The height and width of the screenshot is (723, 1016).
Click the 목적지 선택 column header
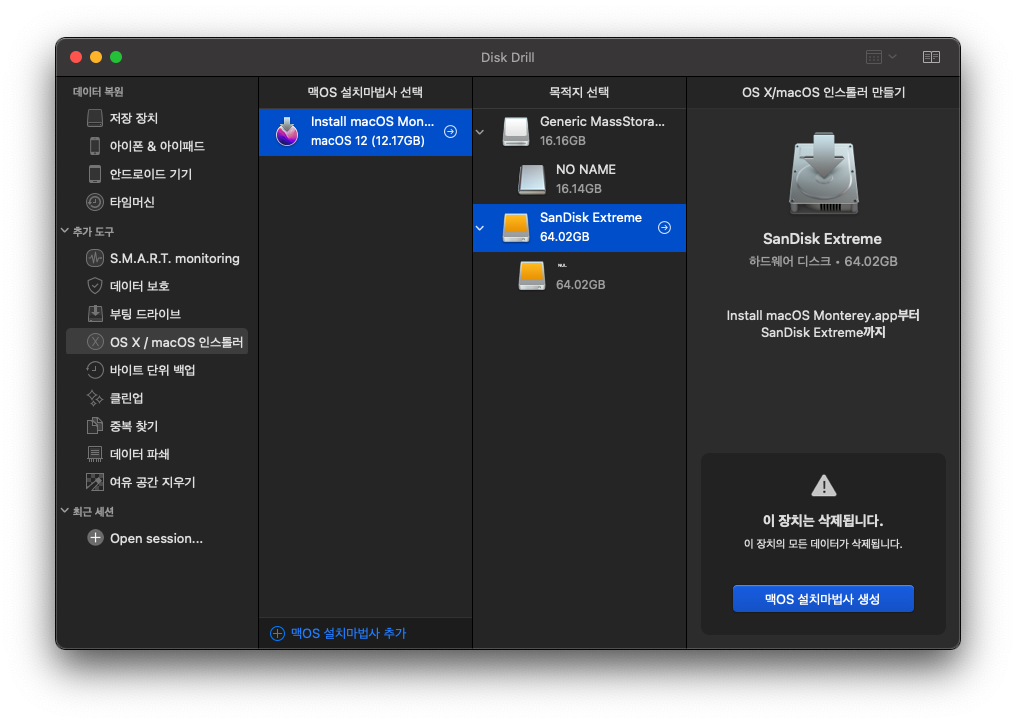click(x=579, y=92)
